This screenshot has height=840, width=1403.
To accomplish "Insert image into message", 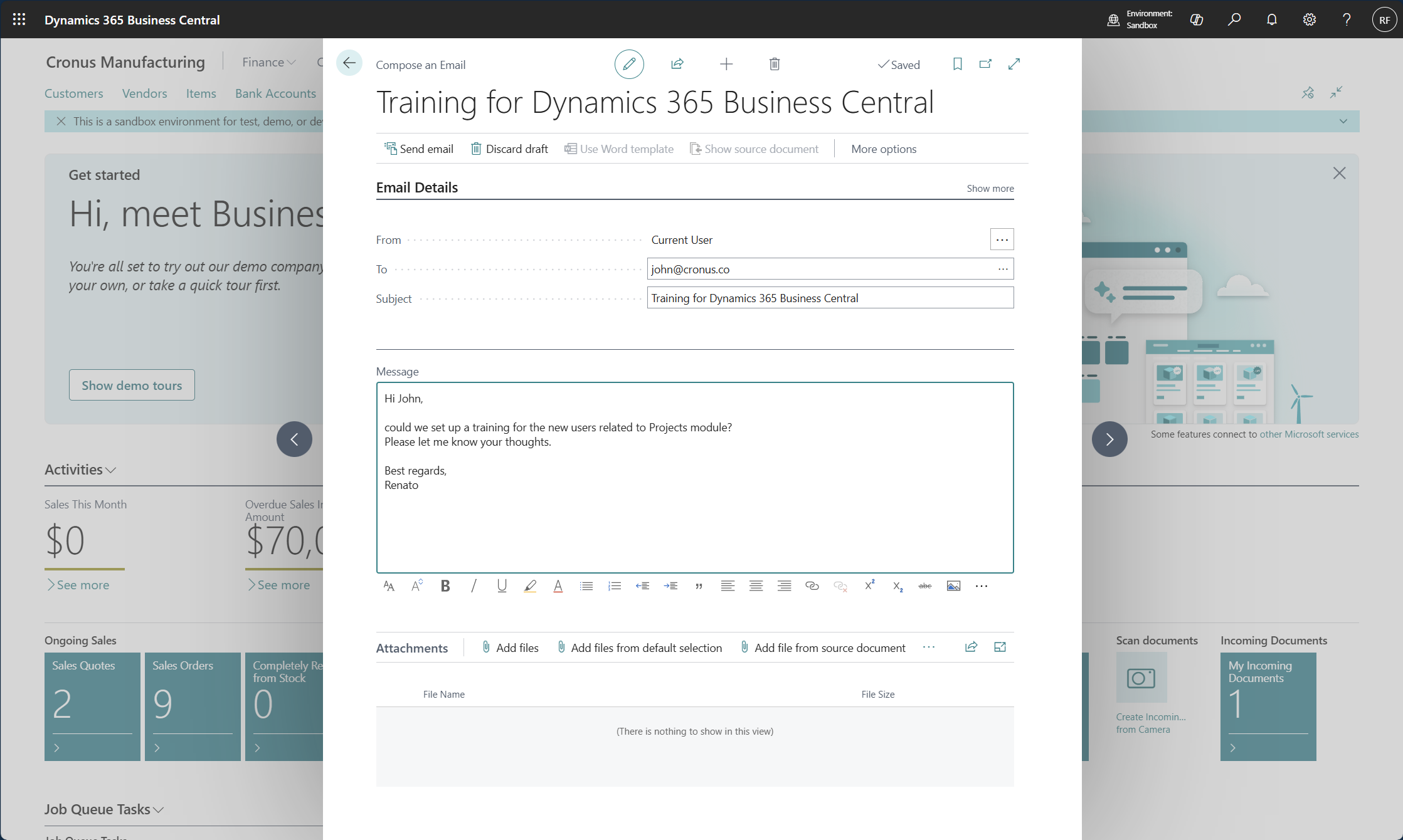I will pos(953,586).
